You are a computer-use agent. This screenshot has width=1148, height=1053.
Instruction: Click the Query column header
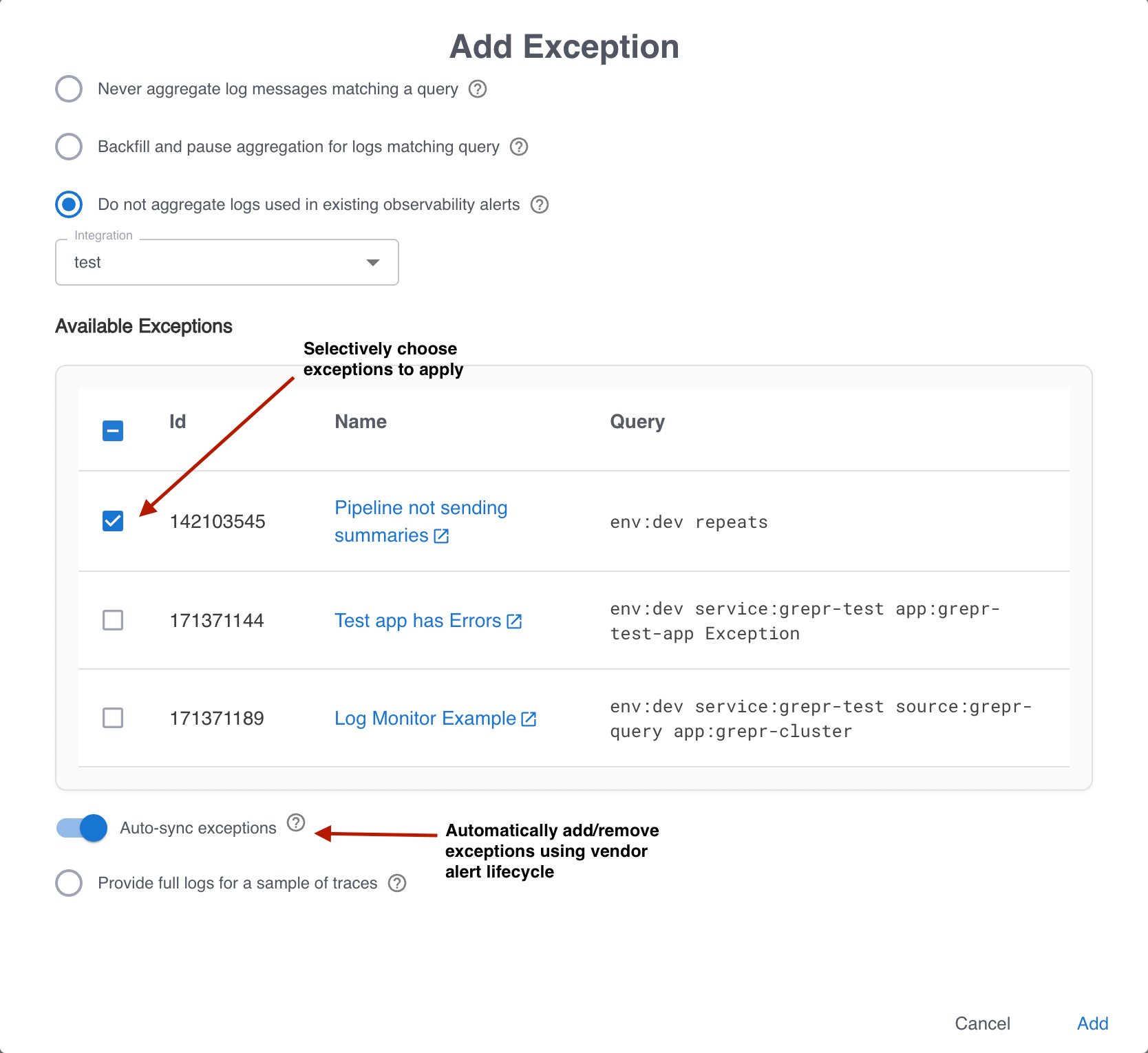(637, 422)
